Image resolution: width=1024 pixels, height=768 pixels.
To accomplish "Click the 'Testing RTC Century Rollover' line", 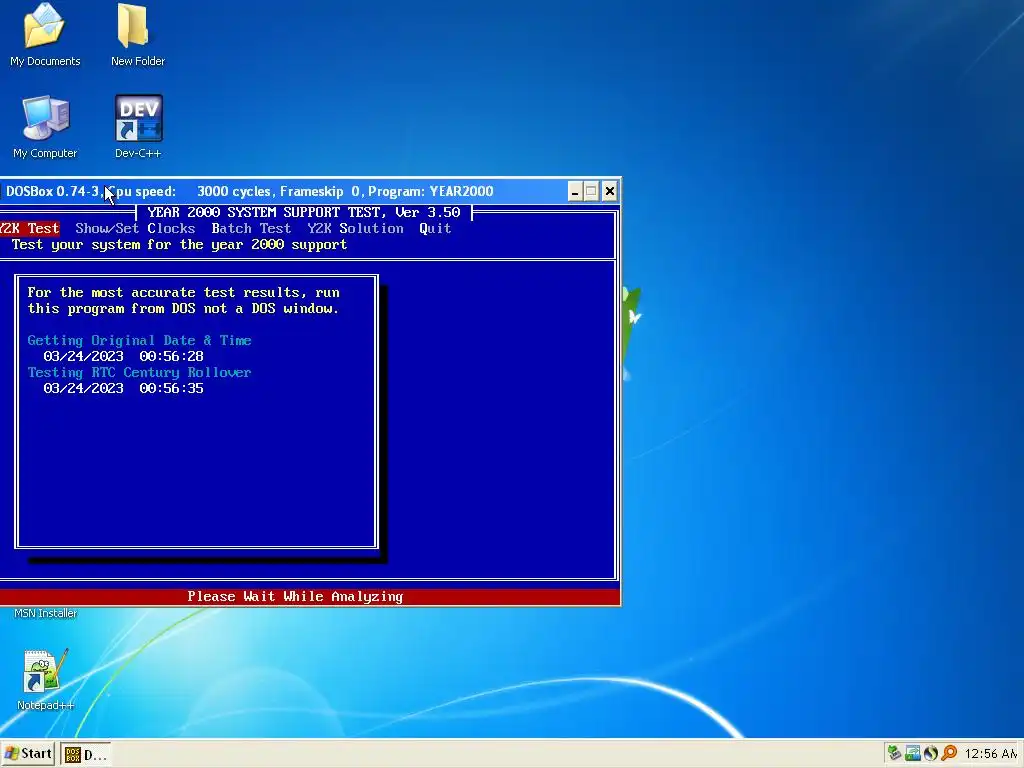I will point(139,372).
